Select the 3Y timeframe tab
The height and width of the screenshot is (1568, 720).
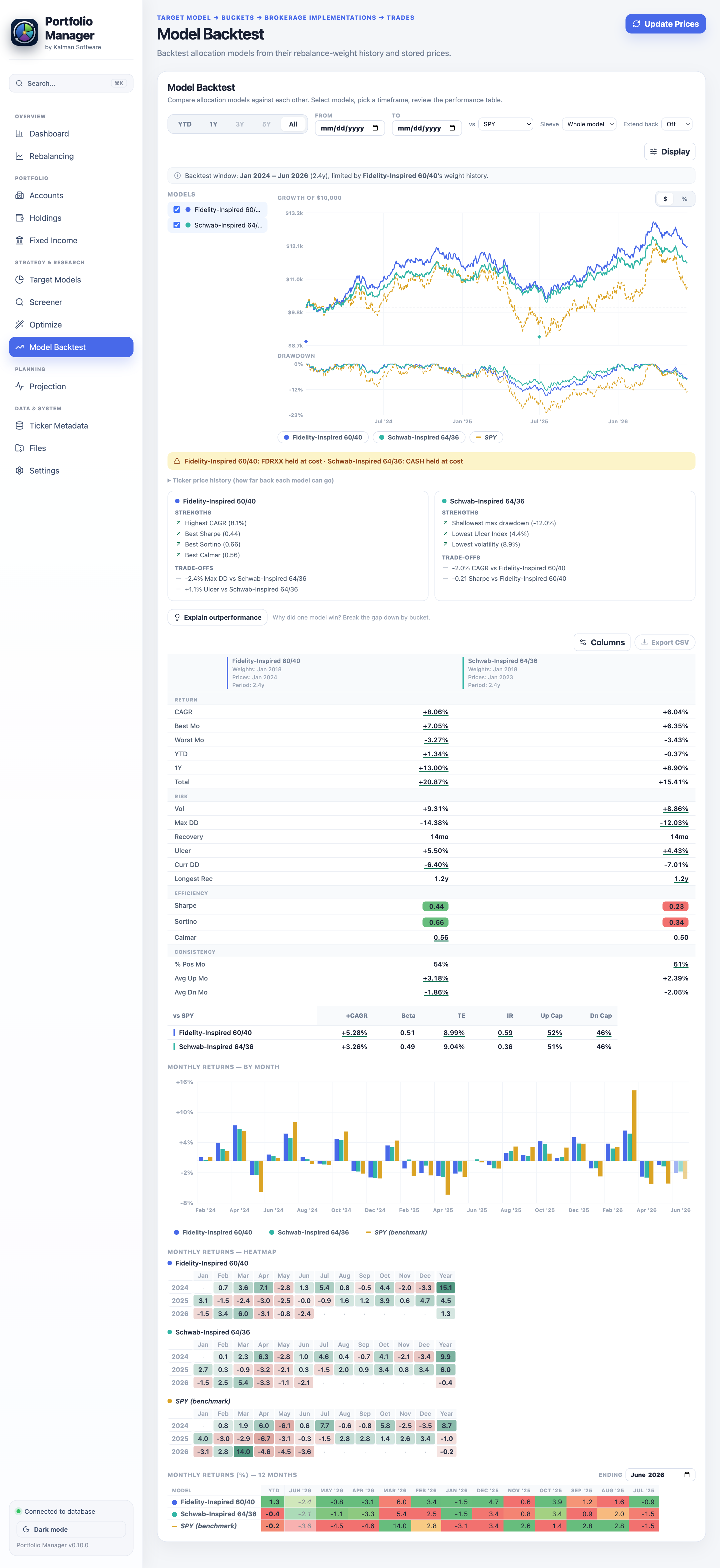[240, 124]
